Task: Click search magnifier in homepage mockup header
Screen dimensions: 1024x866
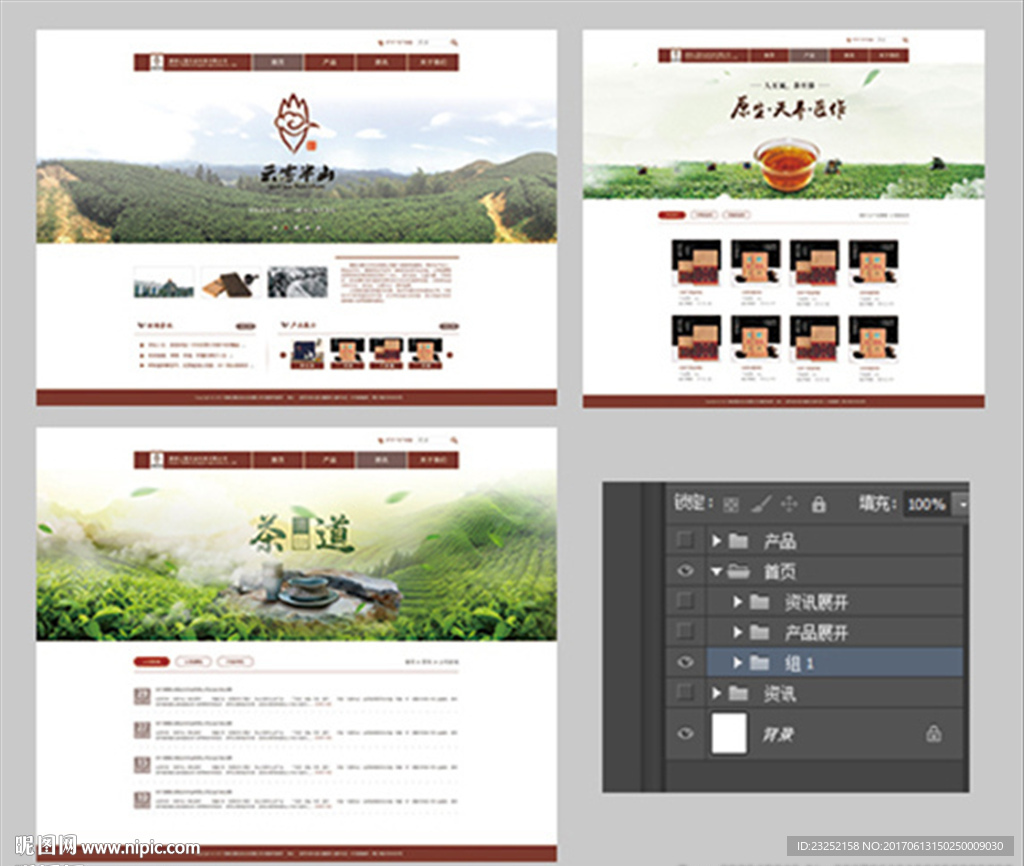Action: coord(454,42)
